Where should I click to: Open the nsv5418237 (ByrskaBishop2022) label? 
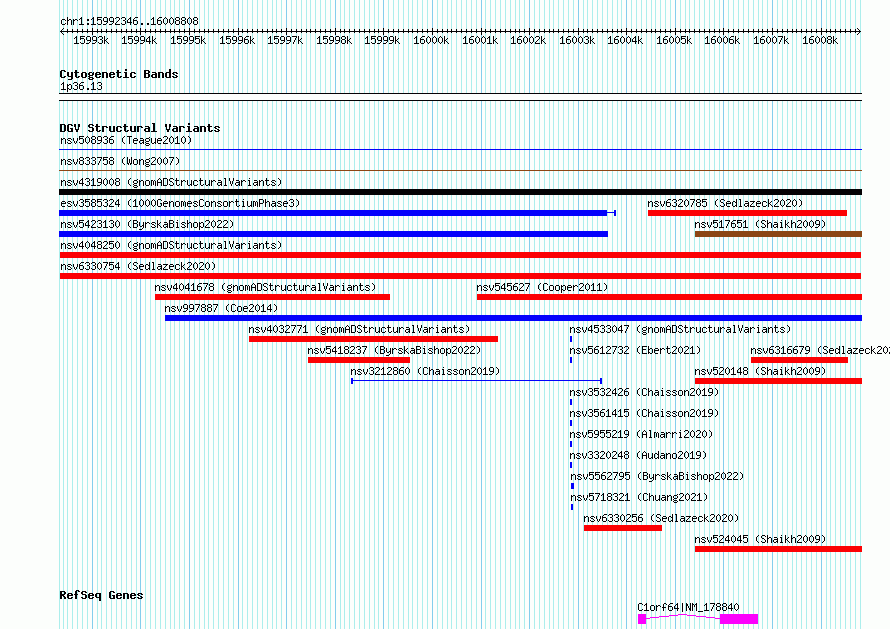(394, 350)
